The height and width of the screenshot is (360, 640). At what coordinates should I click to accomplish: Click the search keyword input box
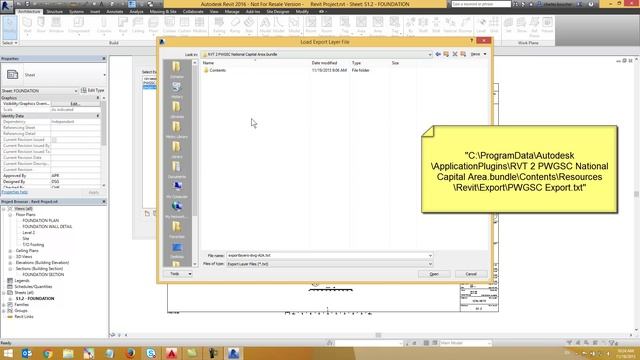click(481, 4)
